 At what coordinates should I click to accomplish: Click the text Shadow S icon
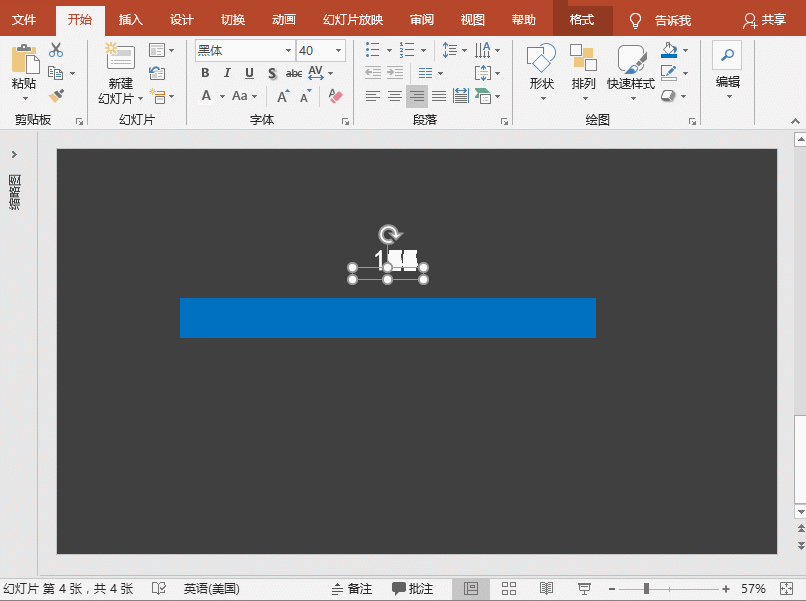click(x=272, y=73)
